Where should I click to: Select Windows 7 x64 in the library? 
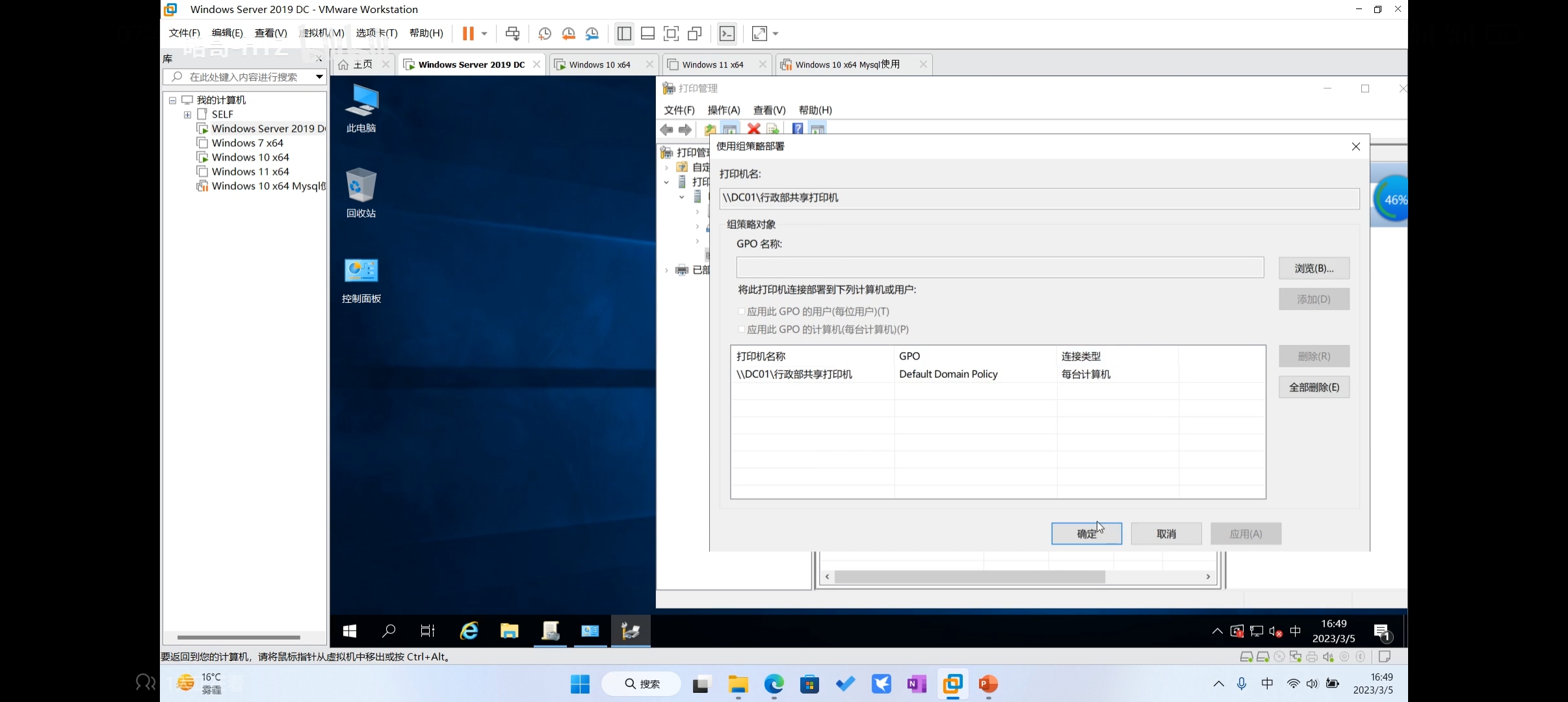pyautogui.click(x=247, y=143)
